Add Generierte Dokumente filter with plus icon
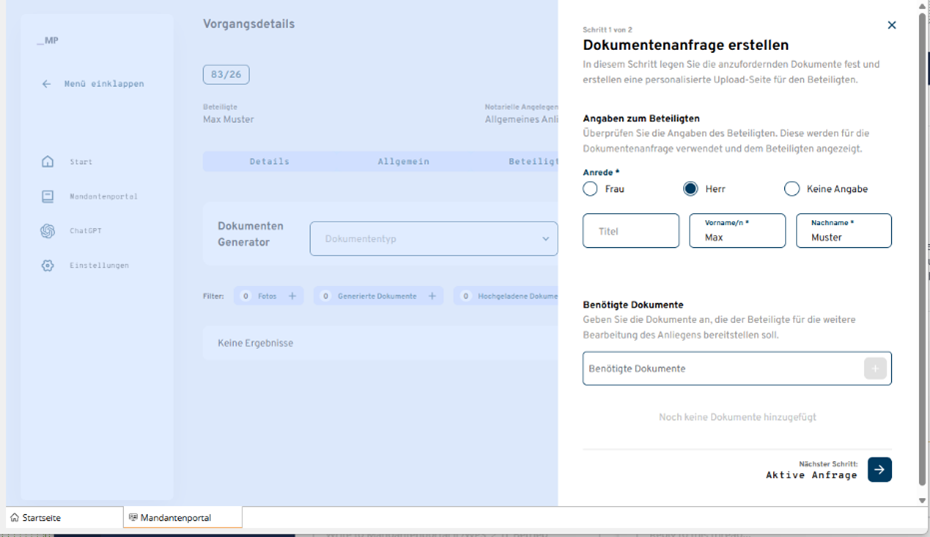 [432, 295]
